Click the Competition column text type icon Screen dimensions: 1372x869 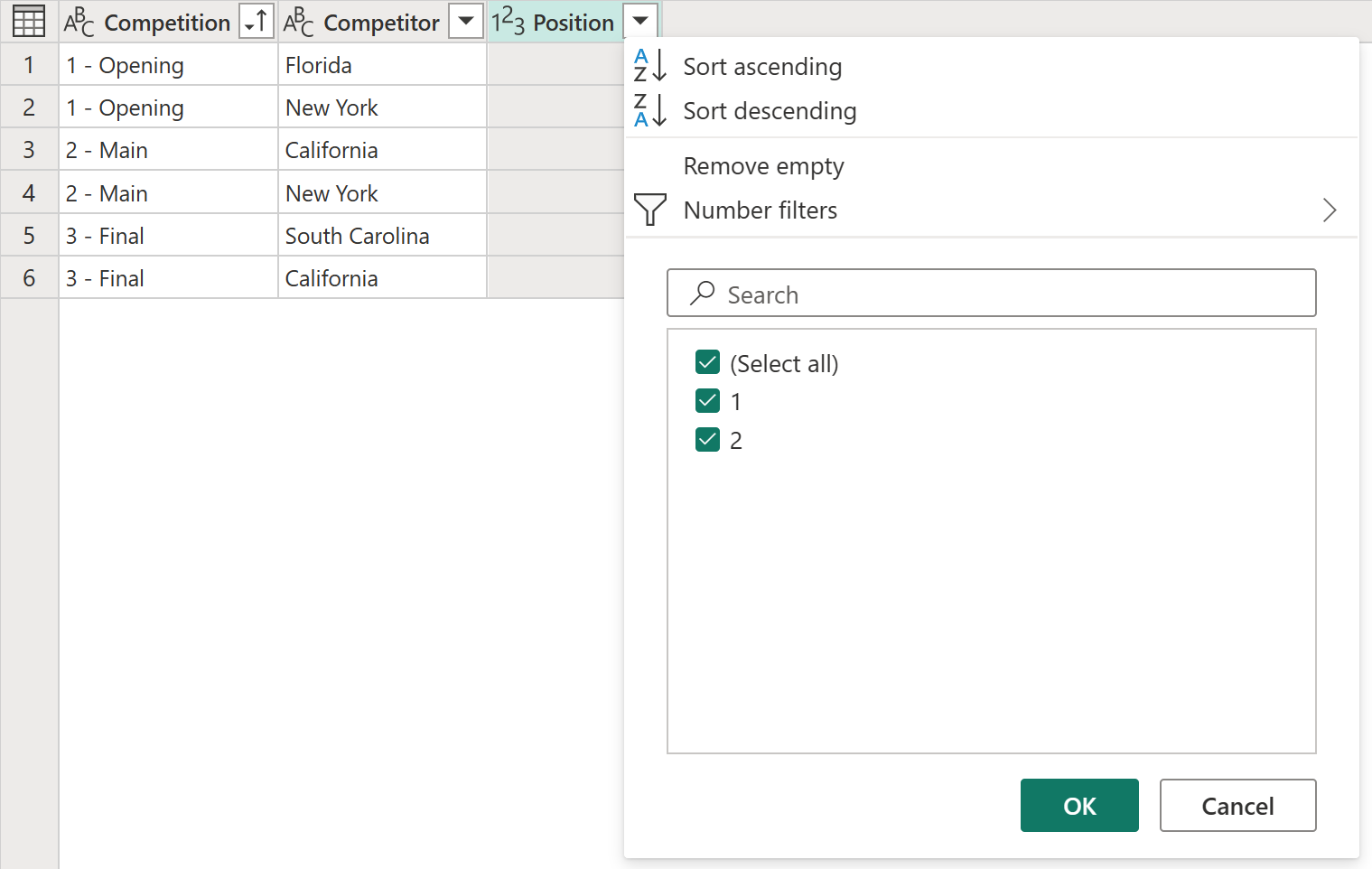(79, 23)
